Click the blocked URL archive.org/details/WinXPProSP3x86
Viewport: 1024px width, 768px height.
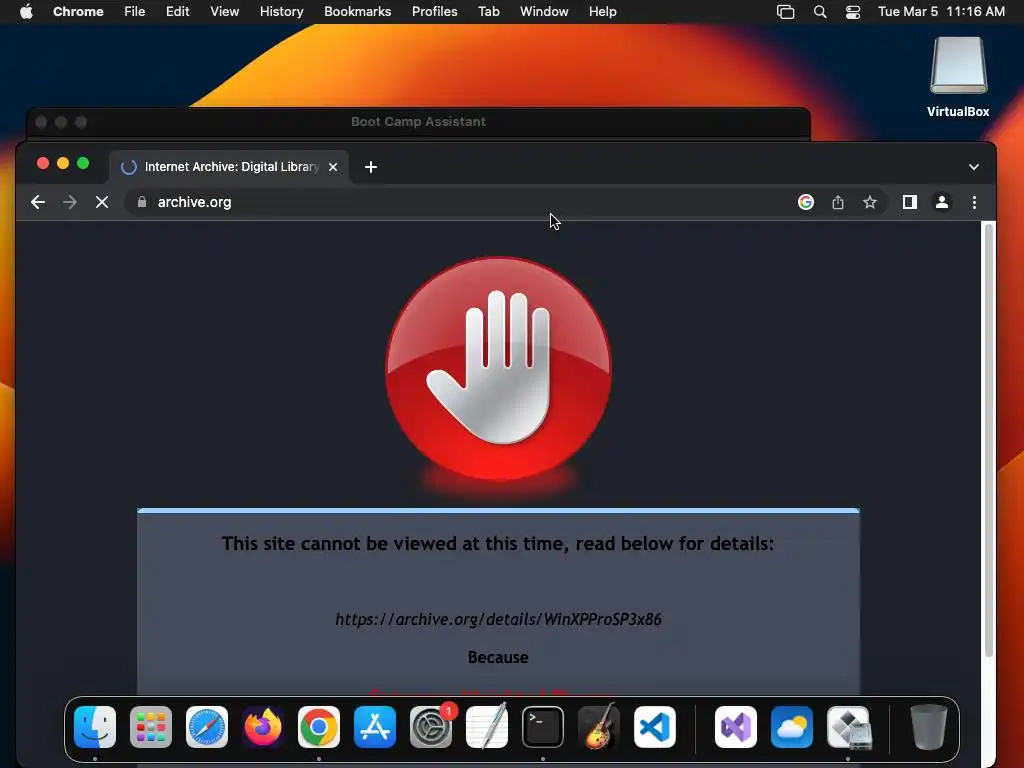tap(498, 619)
